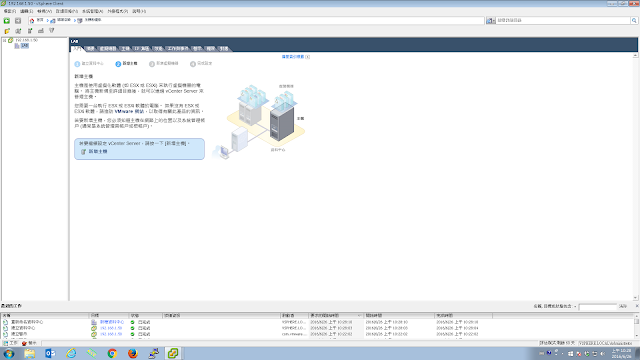Click the New Cluster toolbar icon

[x=18, y=31]
